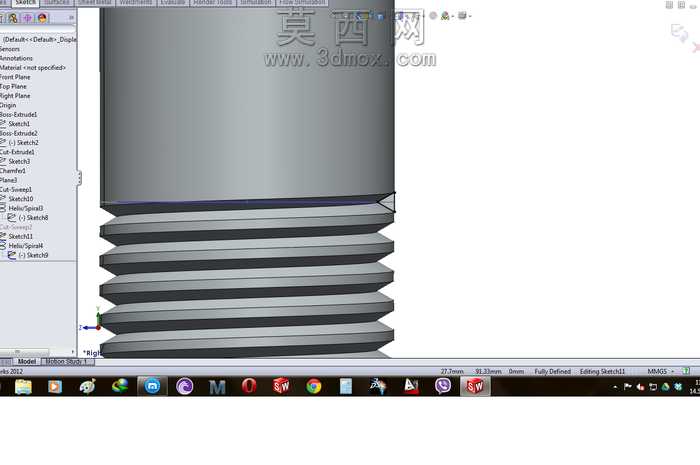Switch to the Sheet Metal ribbon tab
The width and height of the screenshot is (700, 465).
pos(95,3)
